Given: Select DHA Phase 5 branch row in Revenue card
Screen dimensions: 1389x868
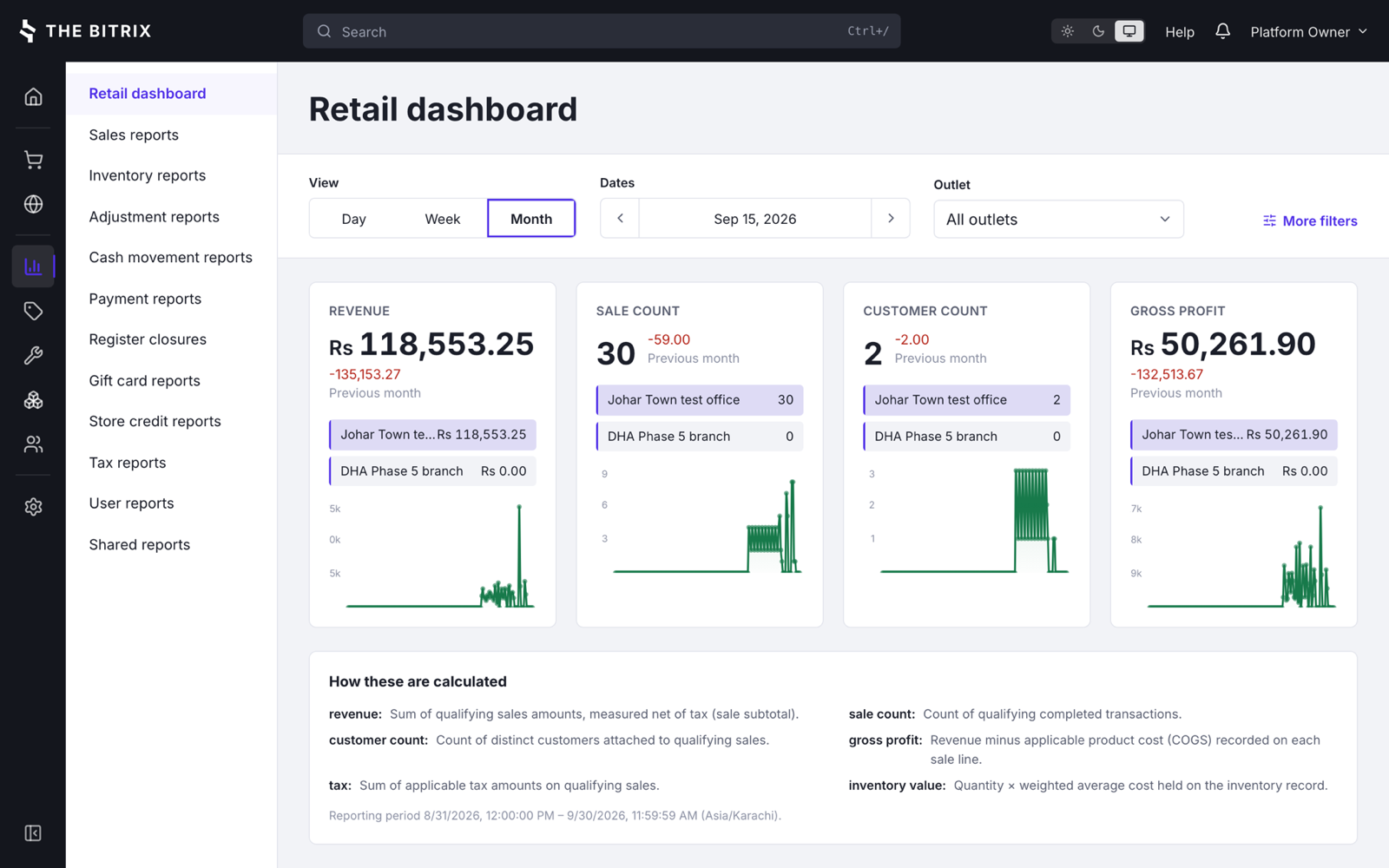Looking at the screenshot, I should [432, 471].
